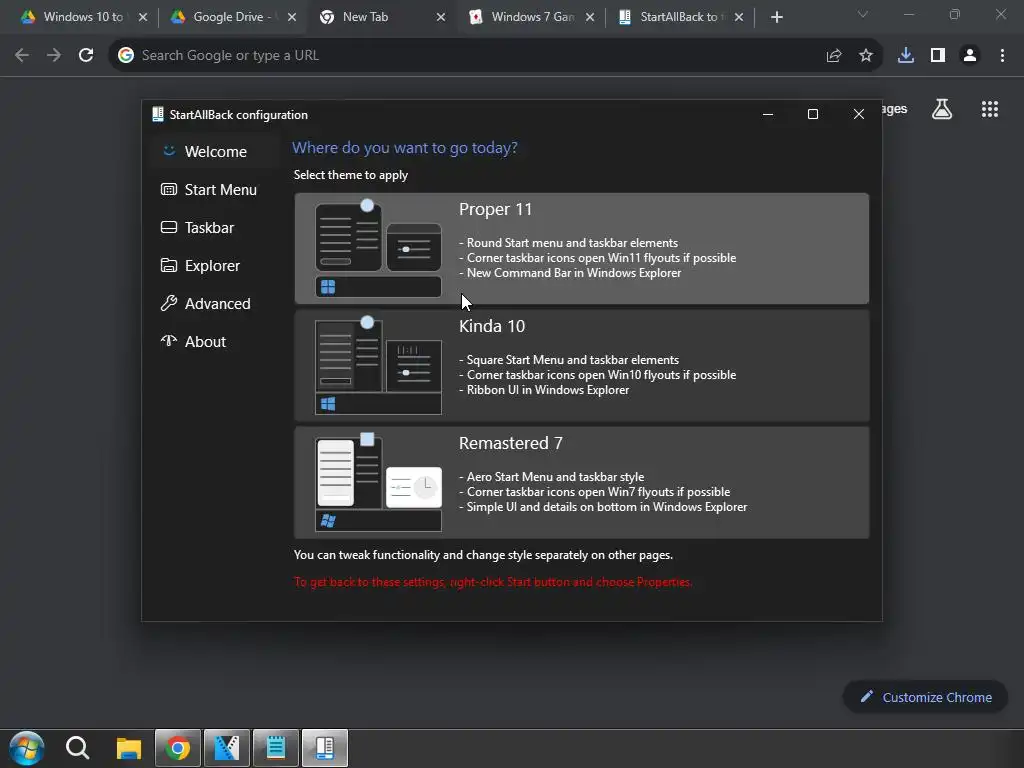Click the share page icon
The width and height of the screenshot is (1024, 768).
(x=833, y=56)
